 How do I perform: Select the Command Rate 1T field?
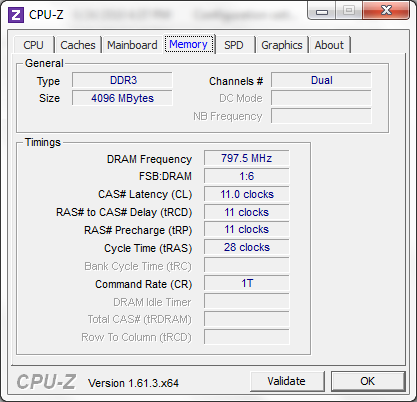point(247,283)
